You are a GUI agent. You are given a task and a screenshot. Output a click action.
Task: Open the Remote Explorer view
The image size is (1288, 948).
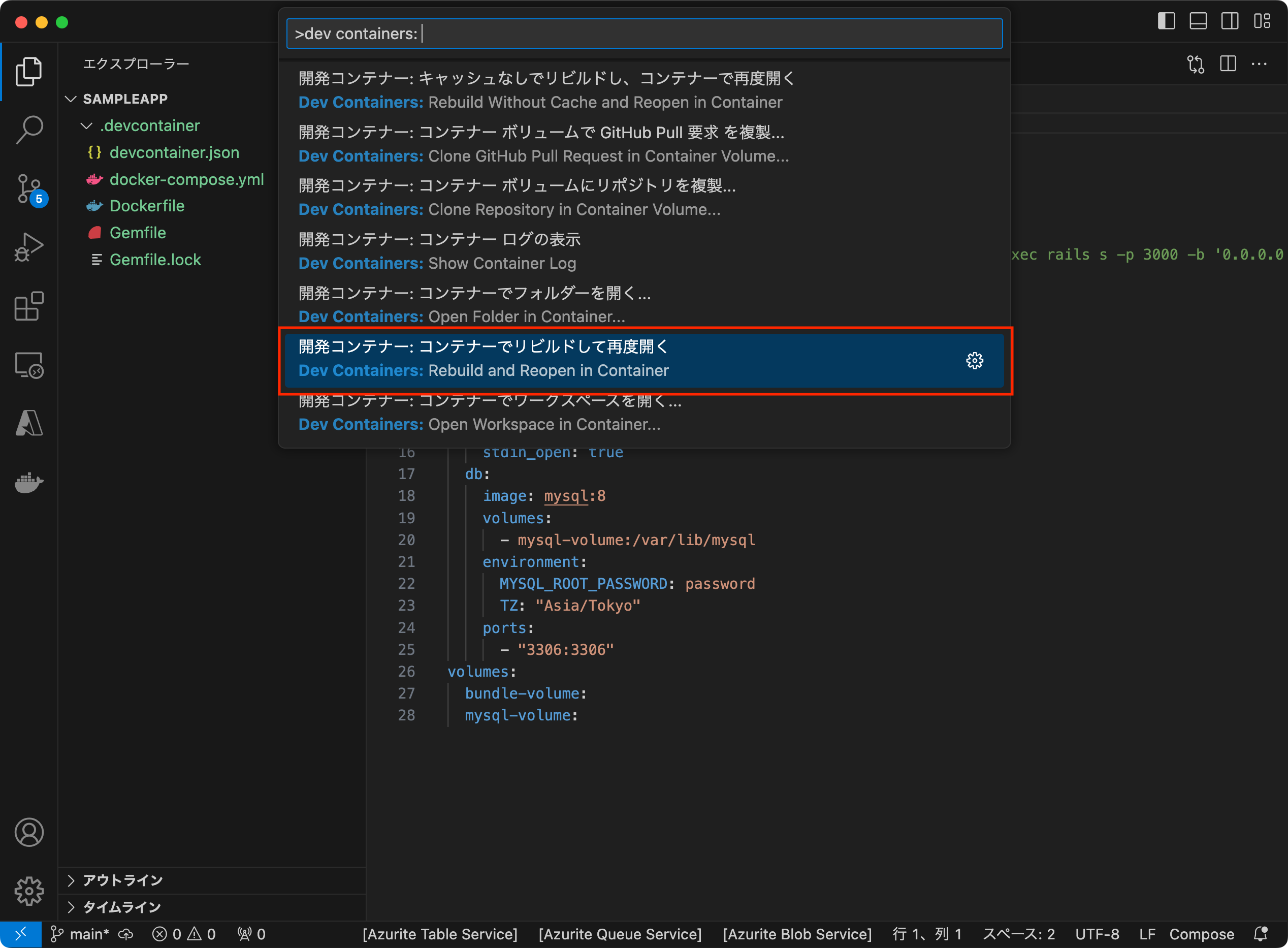pos(28,365)
